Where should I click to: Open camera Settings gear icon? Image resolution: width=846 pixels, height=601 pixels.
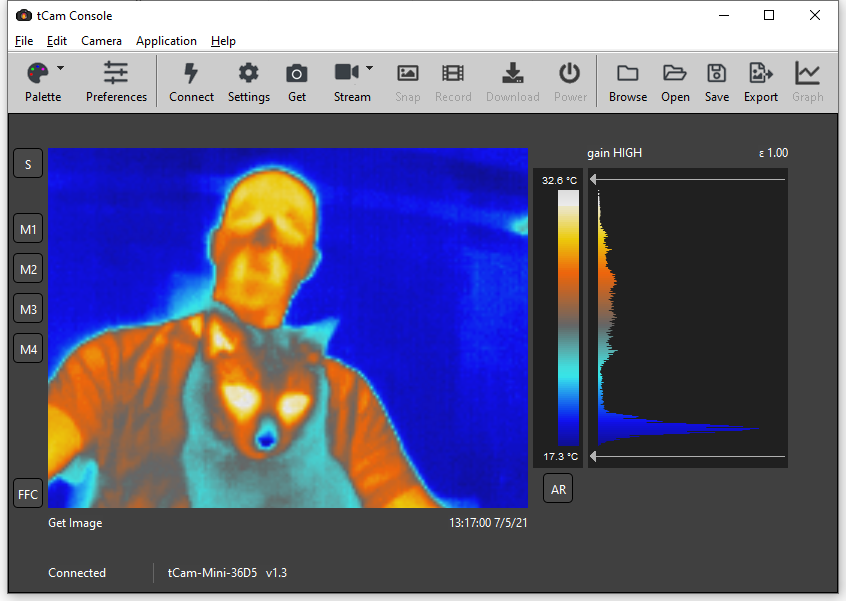click(248, 74)
